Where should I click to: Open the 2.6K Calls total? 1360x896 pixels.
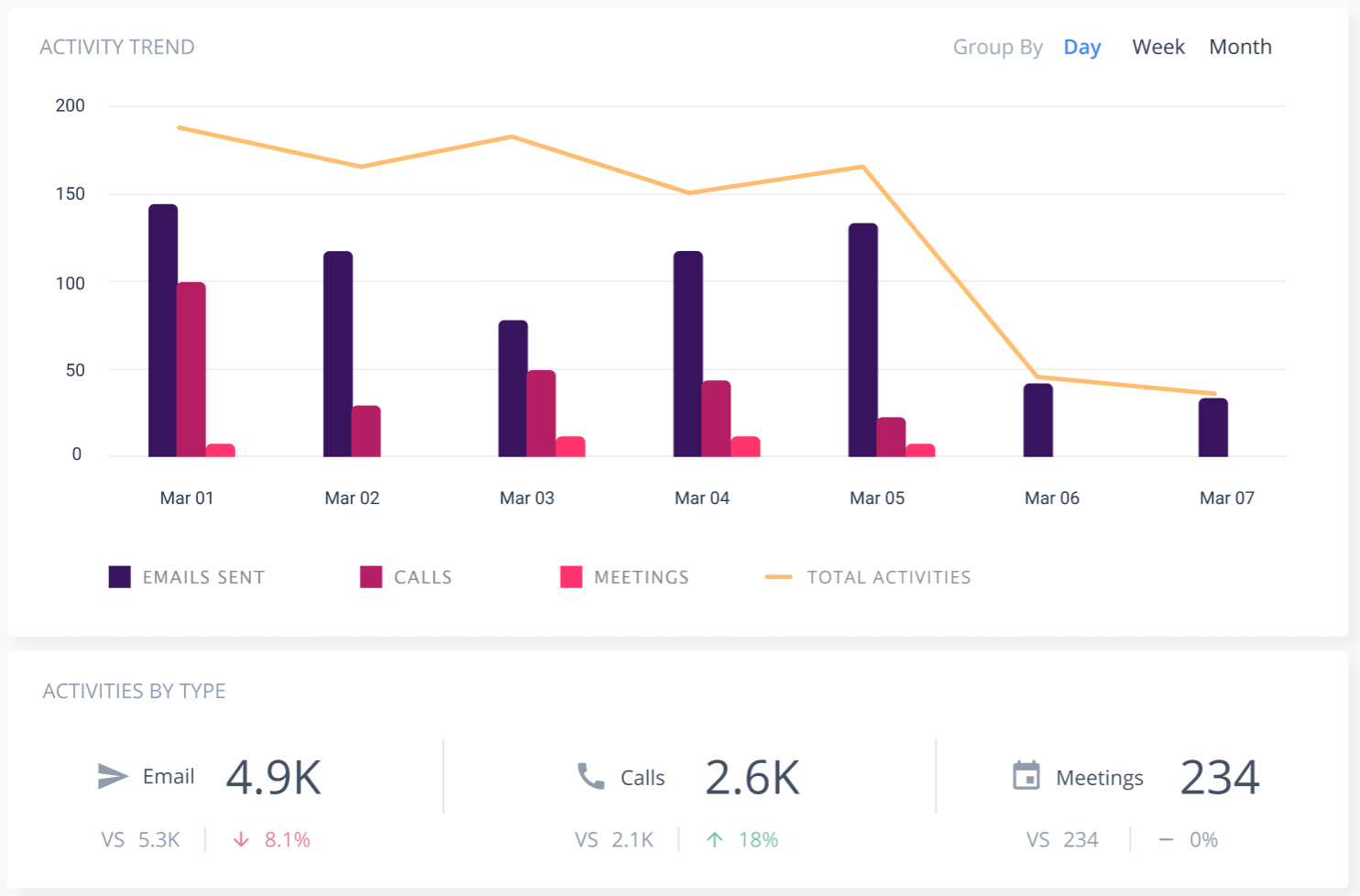point(752,778)
